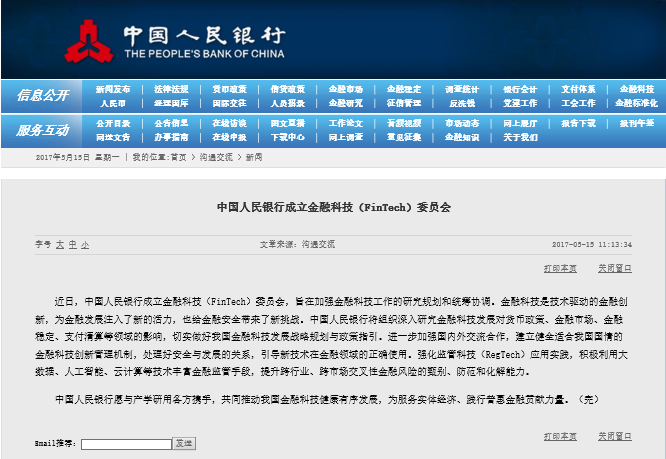Click the 人民币 navigation item
The image size is (666, 459).
[113, 103]
